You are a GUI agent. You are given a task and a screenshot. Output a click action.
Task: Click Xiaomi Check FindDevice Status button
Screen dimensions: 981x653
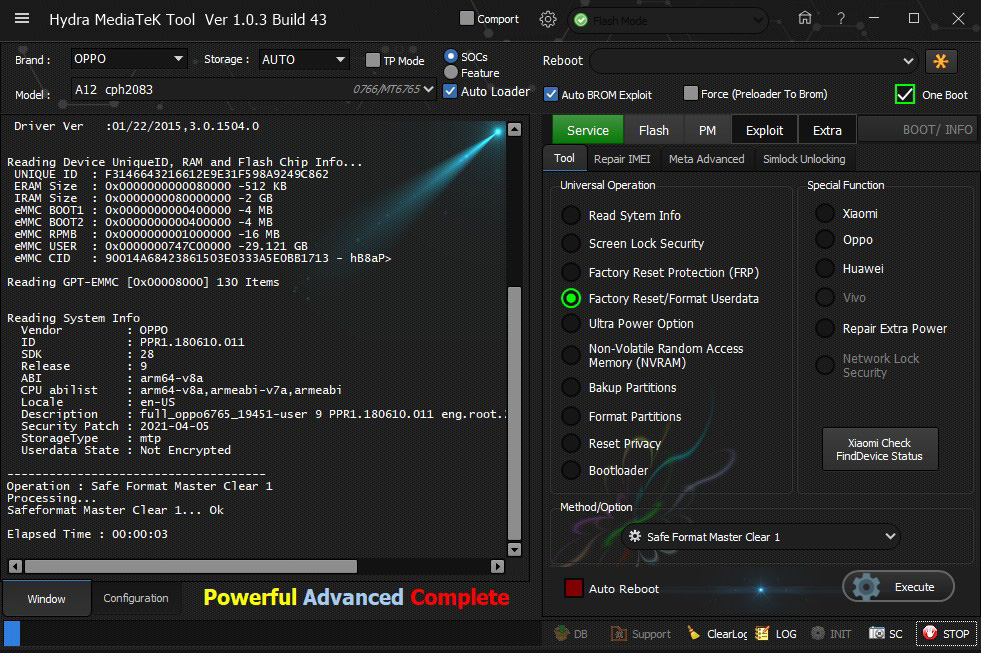879,450
